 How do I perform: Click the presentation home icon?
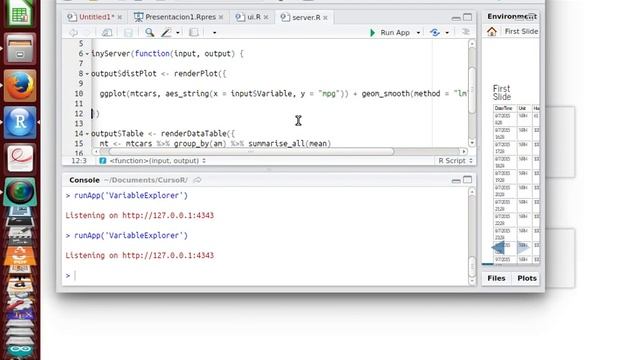(492, 31)
